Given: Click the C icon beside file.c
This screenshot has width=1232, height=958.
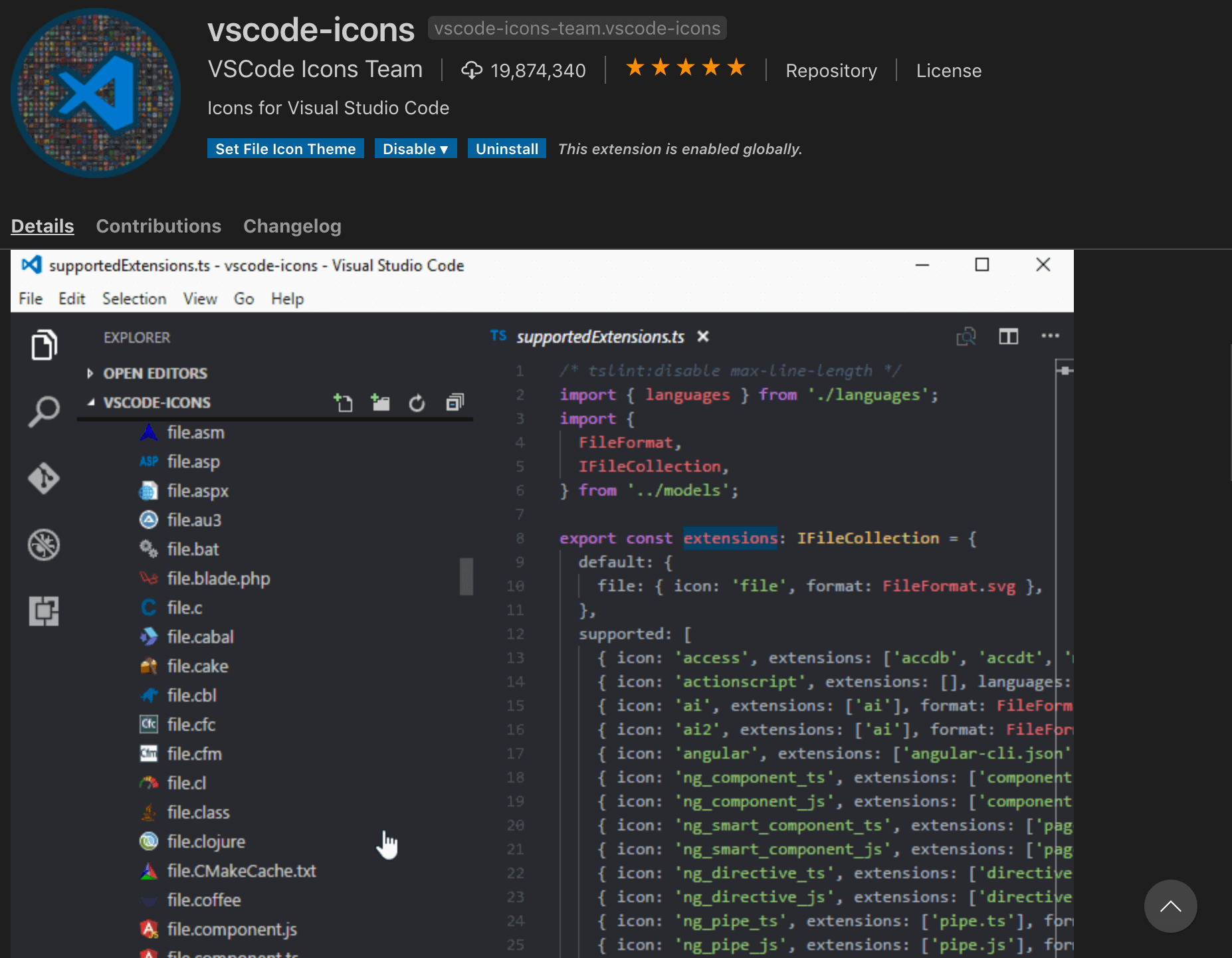Looking at the screenshot, I should [x=149, y=607].
